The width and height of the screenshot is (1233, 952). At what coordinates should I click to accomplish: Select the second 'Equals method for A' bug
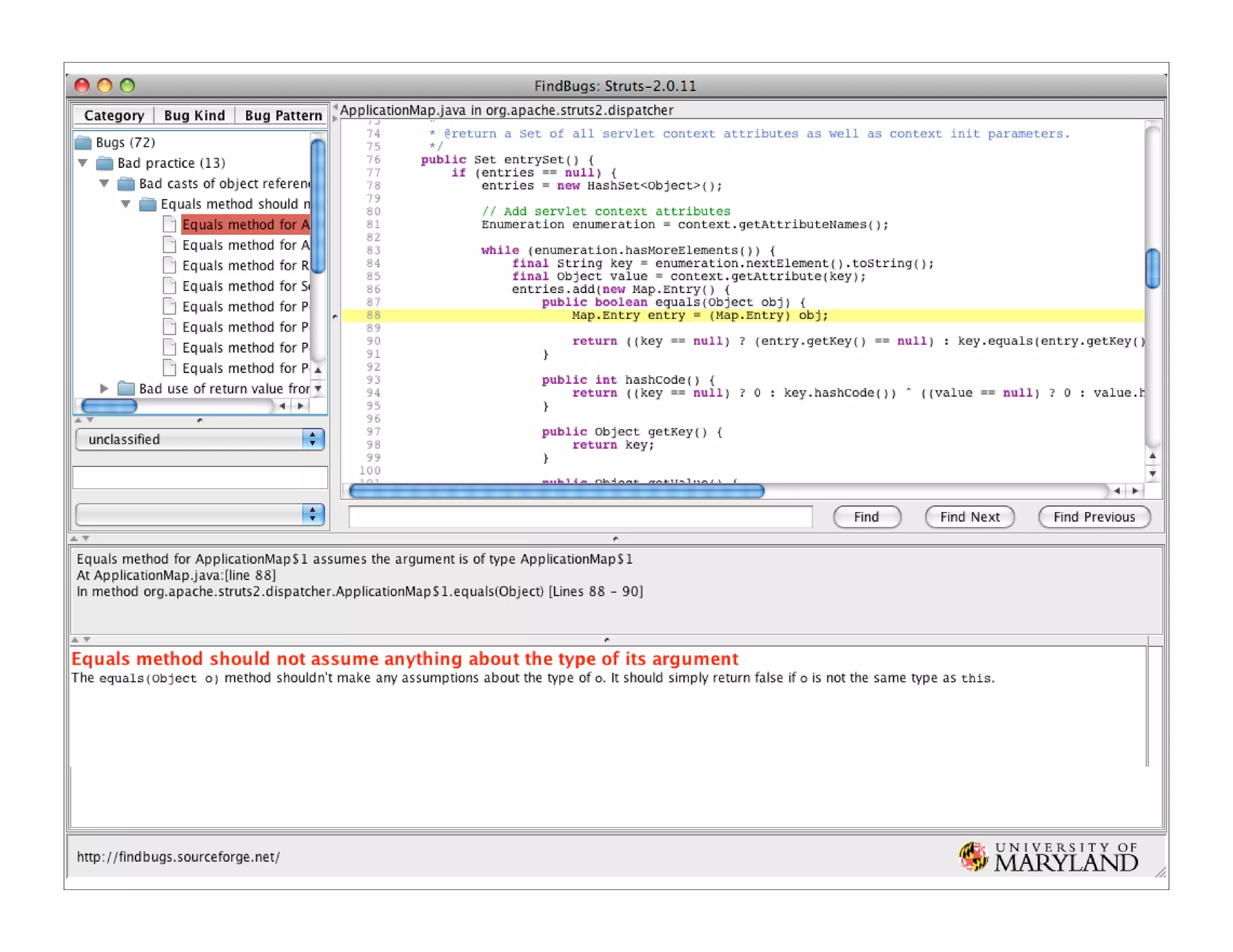click(246, 245)
